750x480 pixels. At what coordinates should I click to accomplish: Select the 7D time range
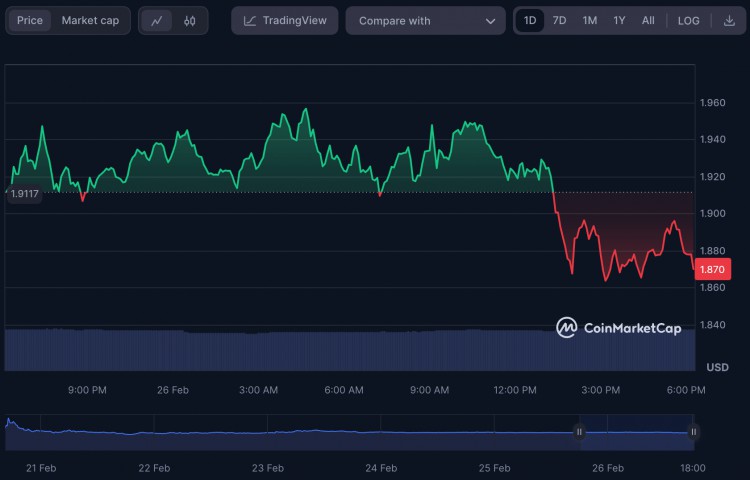[559, 21]
